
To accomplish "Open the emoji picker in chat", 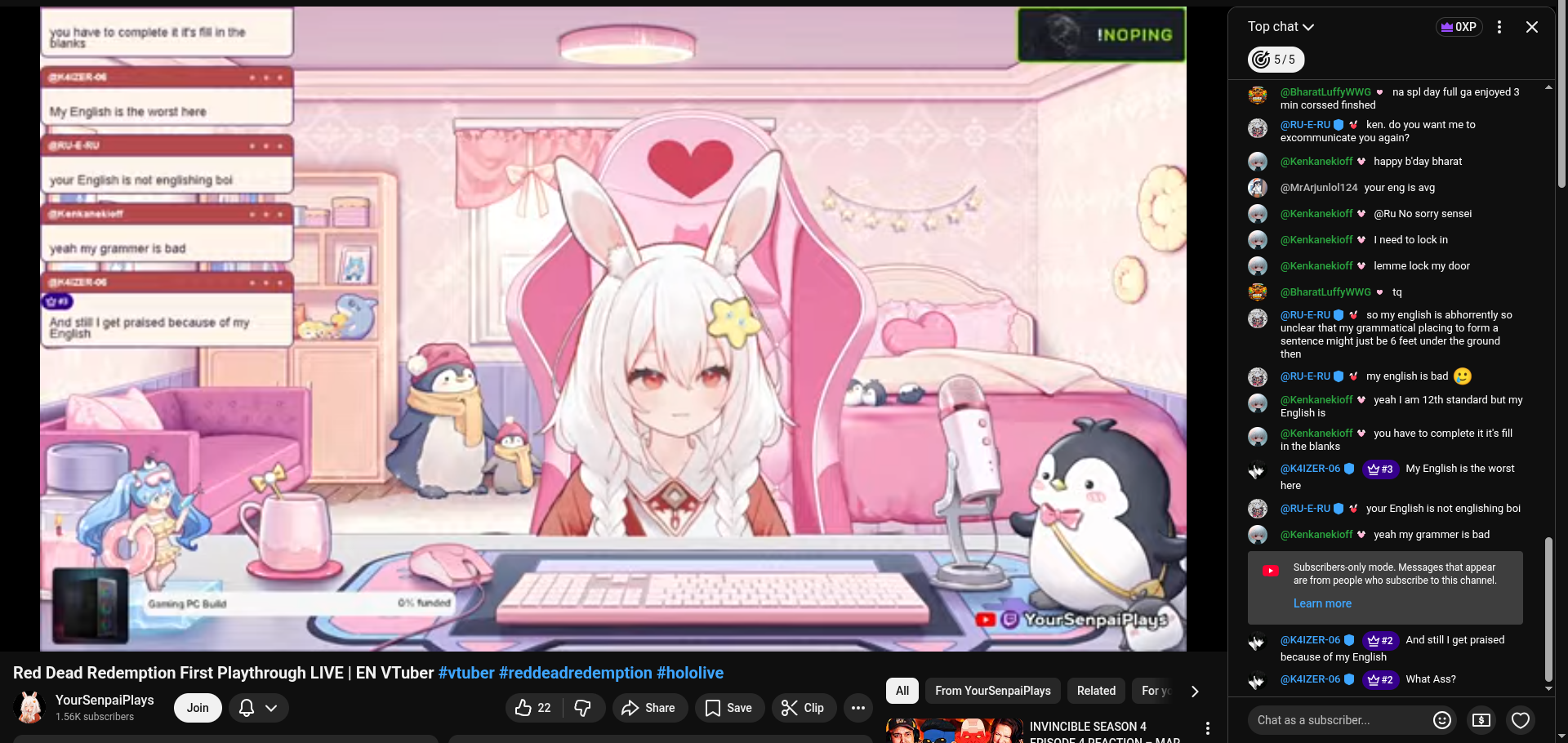I will [x=1442, y=720].
